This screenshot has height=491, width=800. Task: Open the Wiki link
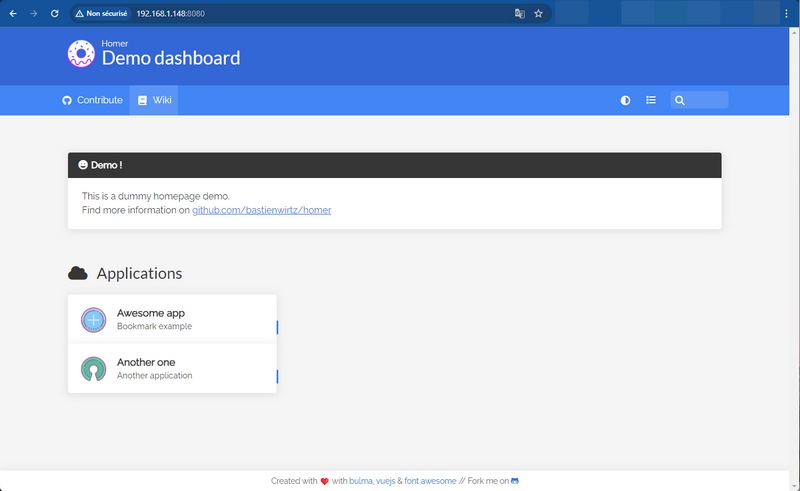154,100
